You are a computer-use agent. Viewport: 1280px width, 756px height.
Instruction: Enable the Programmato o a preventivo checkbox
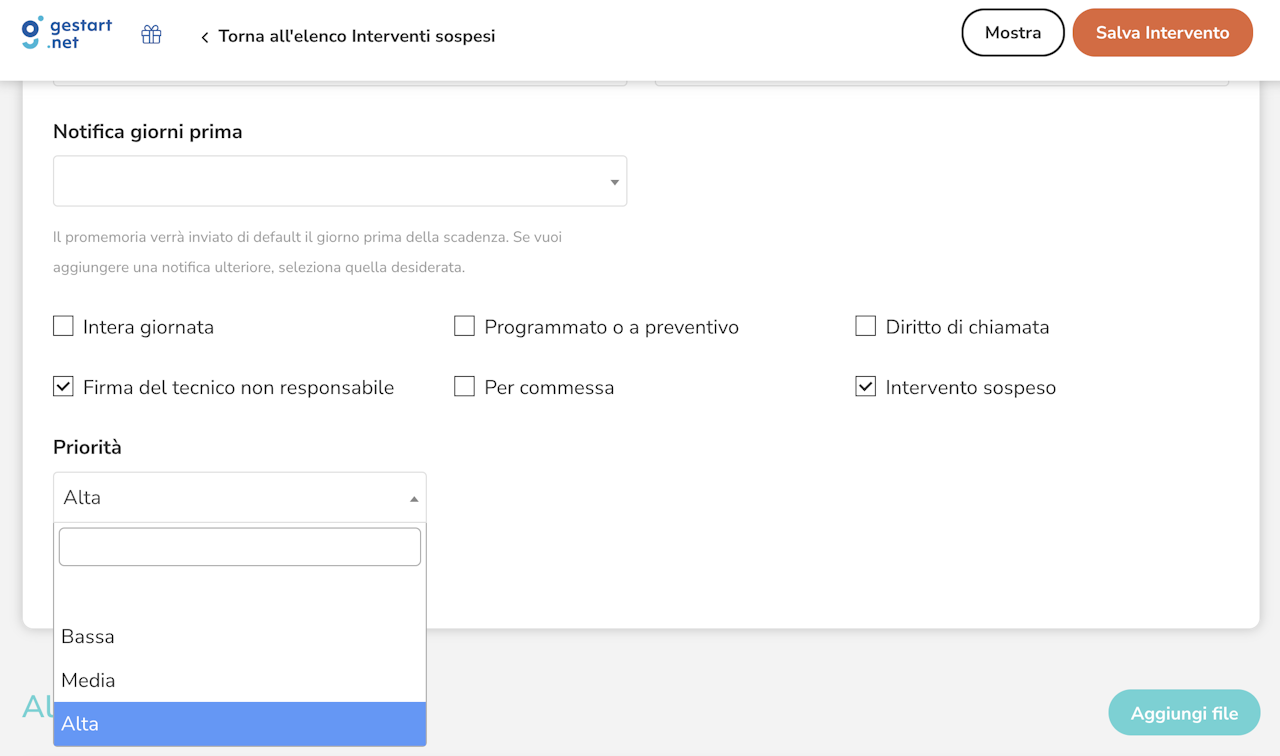pos(464,325)
